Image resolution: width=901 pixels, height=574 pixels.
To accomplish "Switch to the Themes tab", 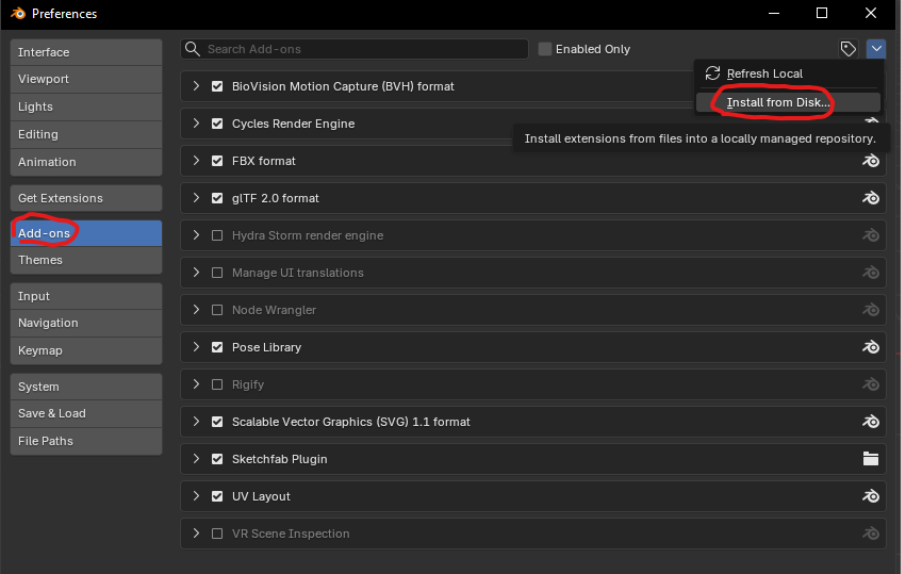I will [x=86, y=260].
